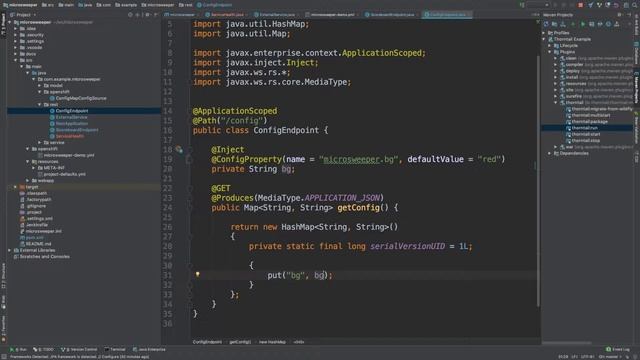Open microsweeper-demo.yml in project tree
Image resolution: width=640 pixels, height=360 pixels.
click(x=69, y=155)
